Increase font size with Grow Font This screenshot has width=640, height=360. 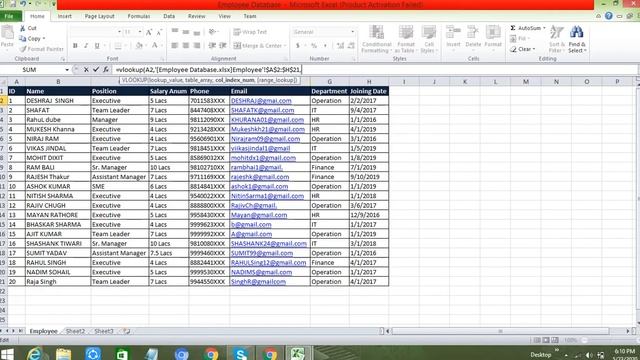coord(149,32)
